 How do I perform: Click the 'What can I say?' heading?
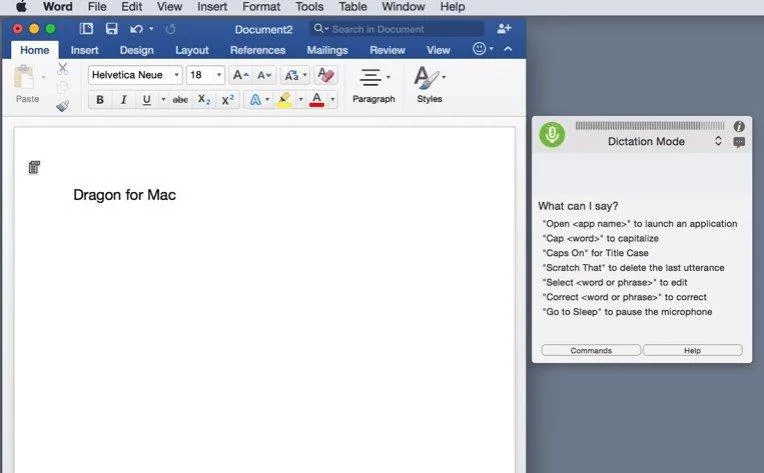tap(578, 206)
